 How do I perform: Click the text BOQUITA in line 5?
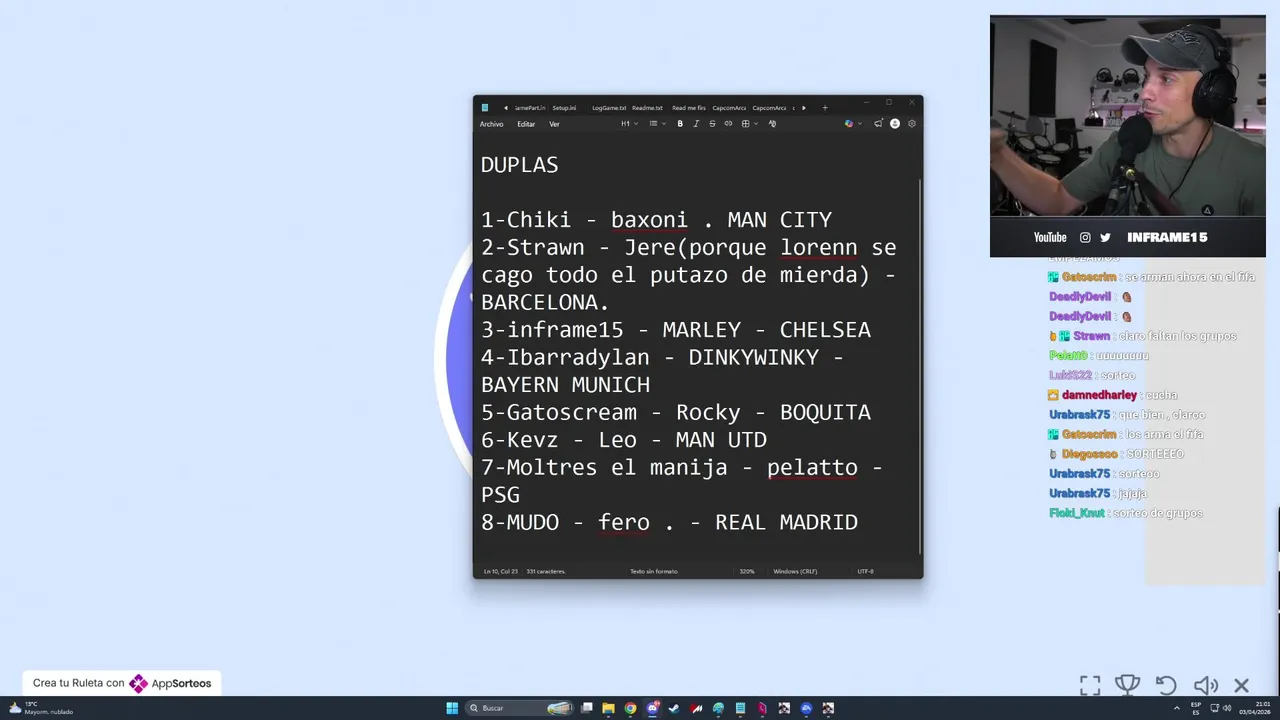pos(825,412)
